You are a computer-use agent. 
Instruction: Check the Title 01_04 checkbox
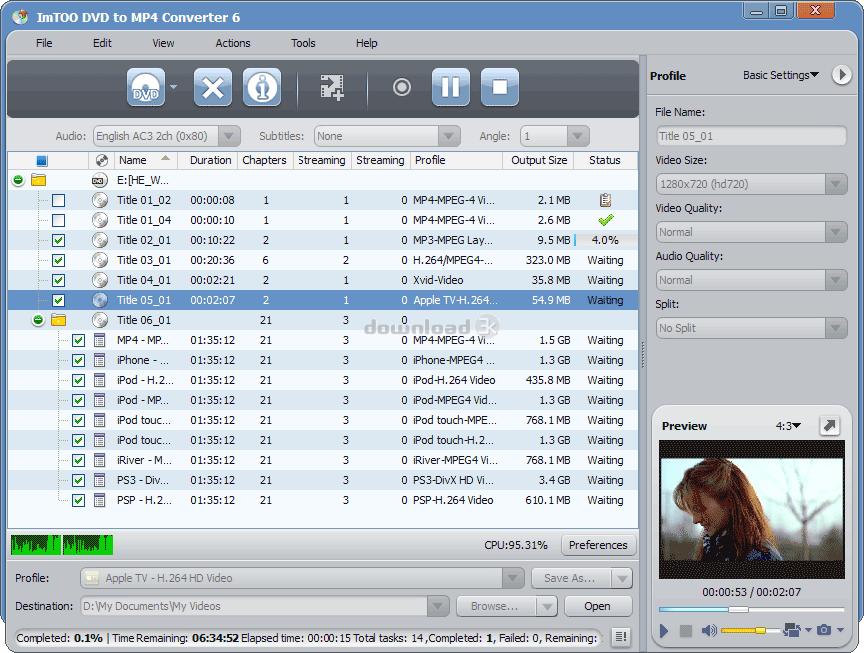pos(58,220)
